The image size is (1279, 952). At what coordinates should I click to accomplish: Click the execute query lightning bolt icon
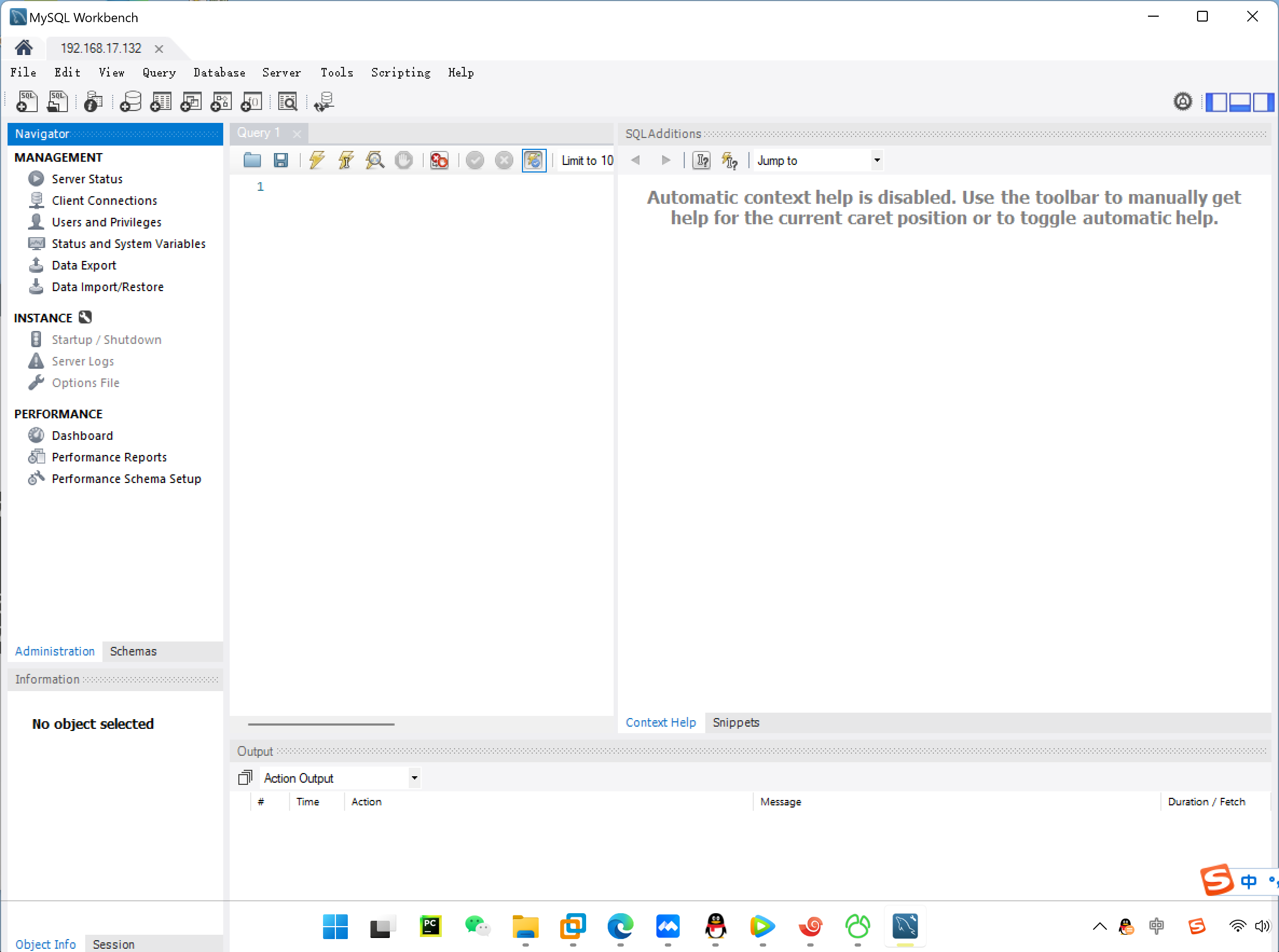coord(317,160)
